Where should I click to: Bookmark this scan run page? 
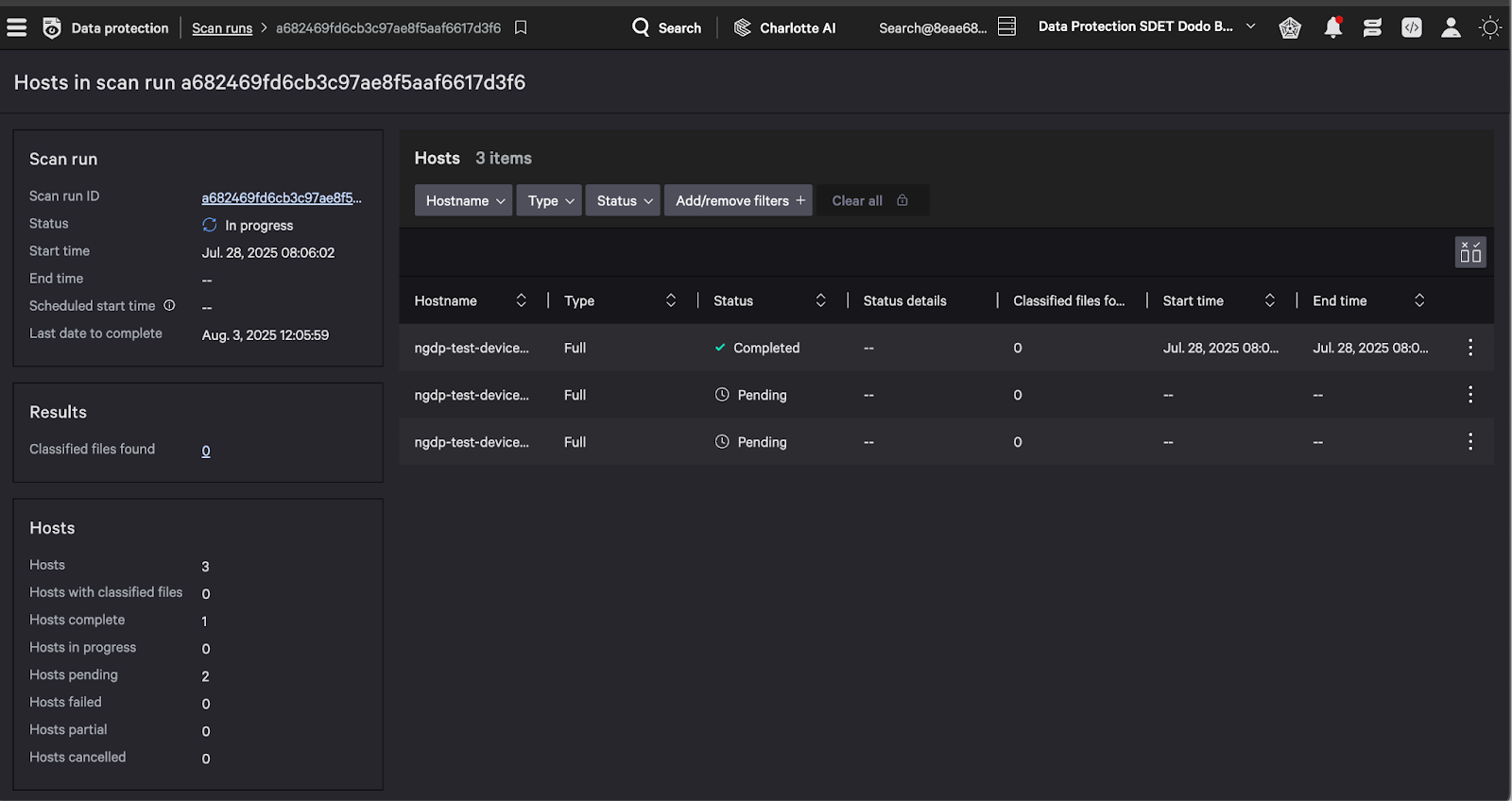[521, 27]
